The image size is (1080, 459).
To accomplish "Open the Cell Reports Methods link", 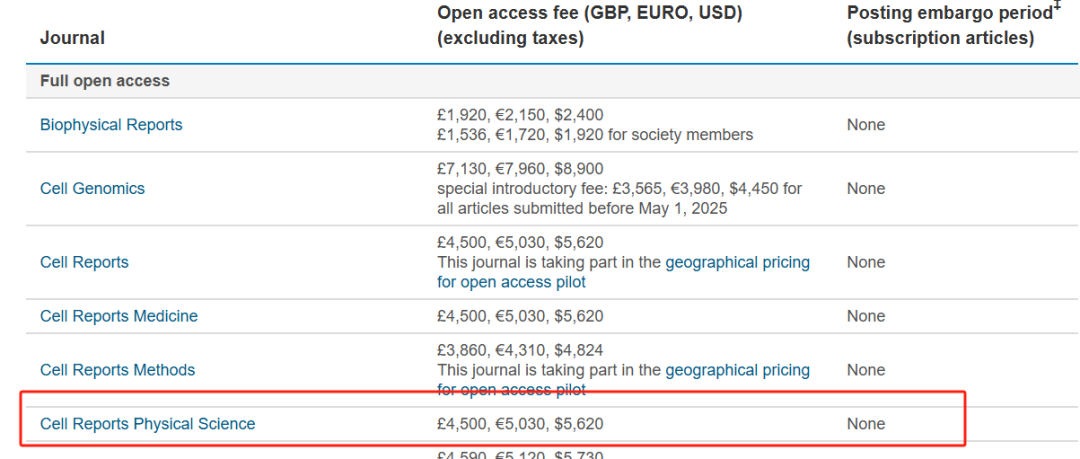I will click(x=117, y=369).
